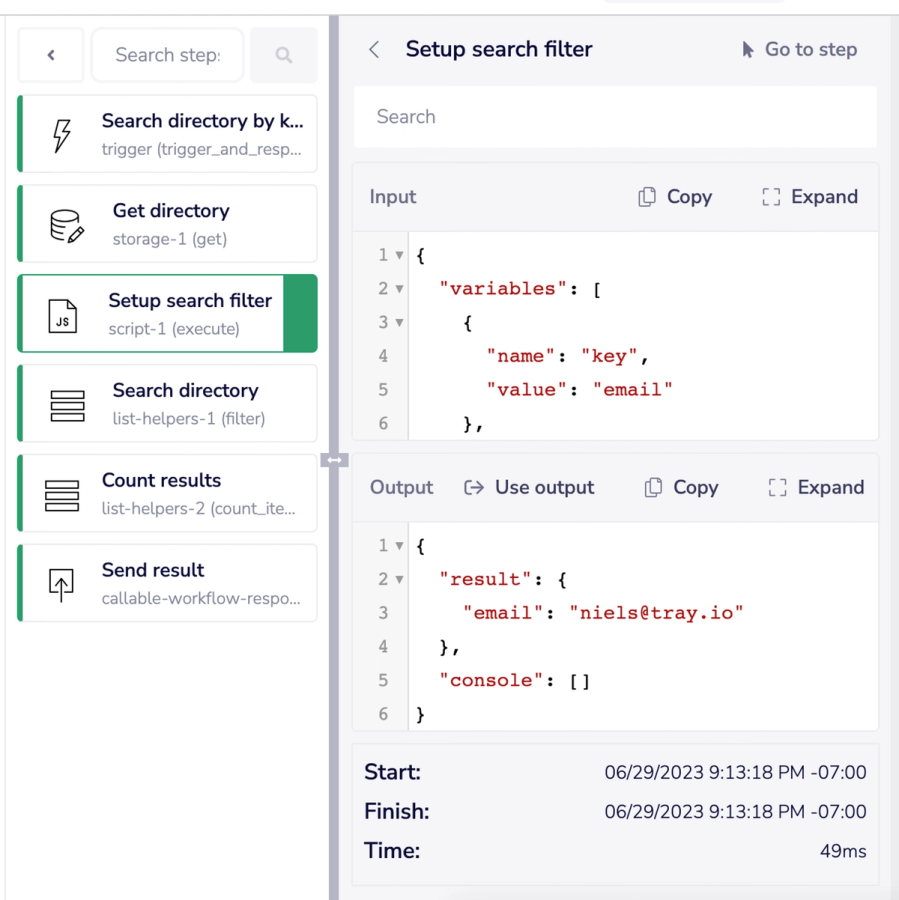Collapse the "variables" array fold on Input line 2
Screen dimensions: 899x900
pyautogui.click(x=399, y=289)
